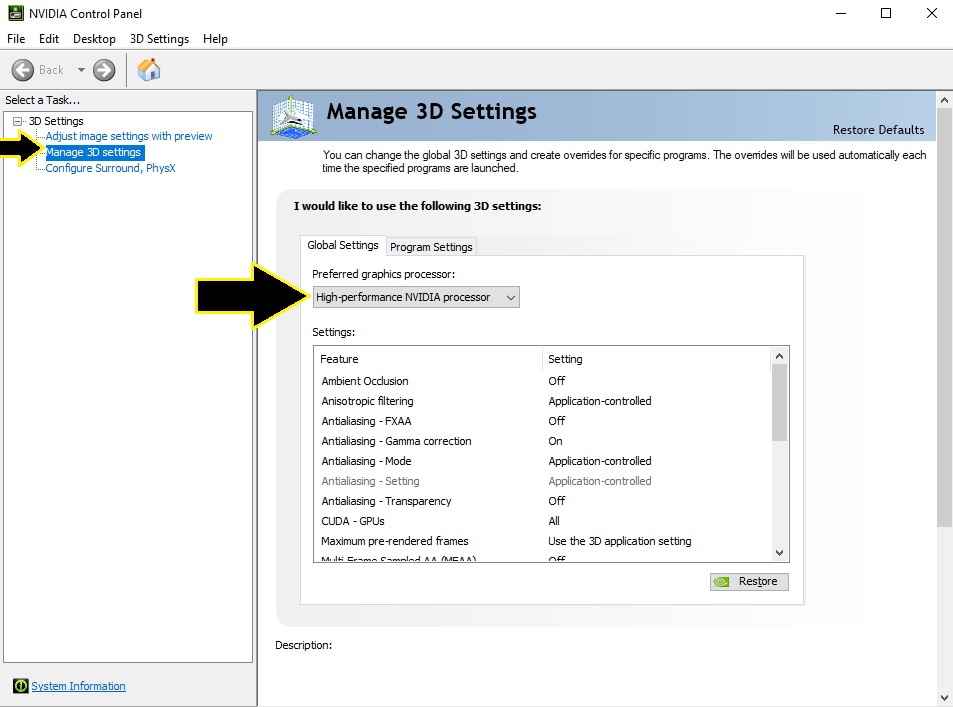953x707 pixels.
Task: Click the Restore button
Action: 749,582
